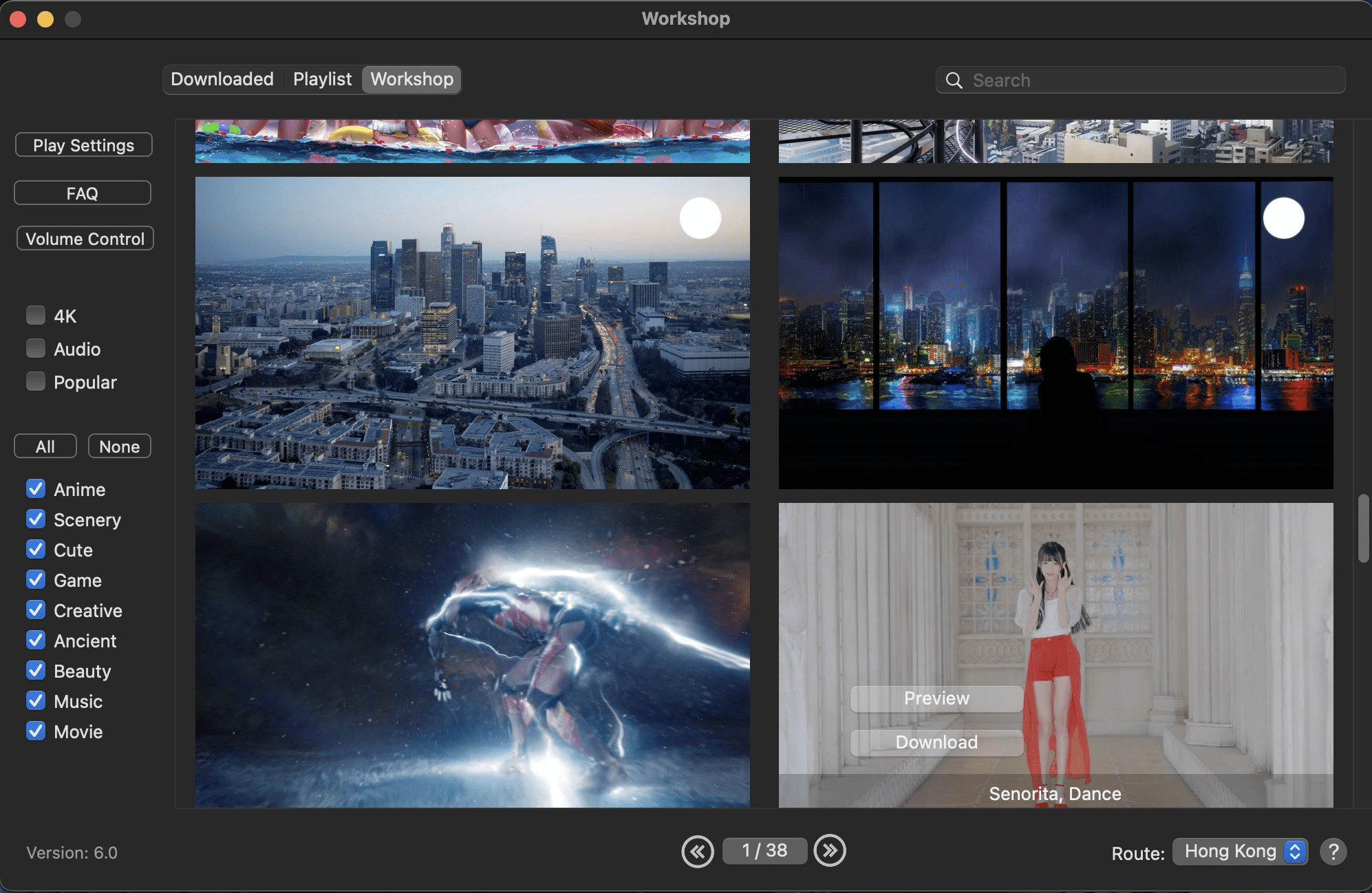Image resolution: width=1372 pixels, height=893 pixels.
Task: Click the vertical scrollbar handle
Action: [x=1362, y=528]
